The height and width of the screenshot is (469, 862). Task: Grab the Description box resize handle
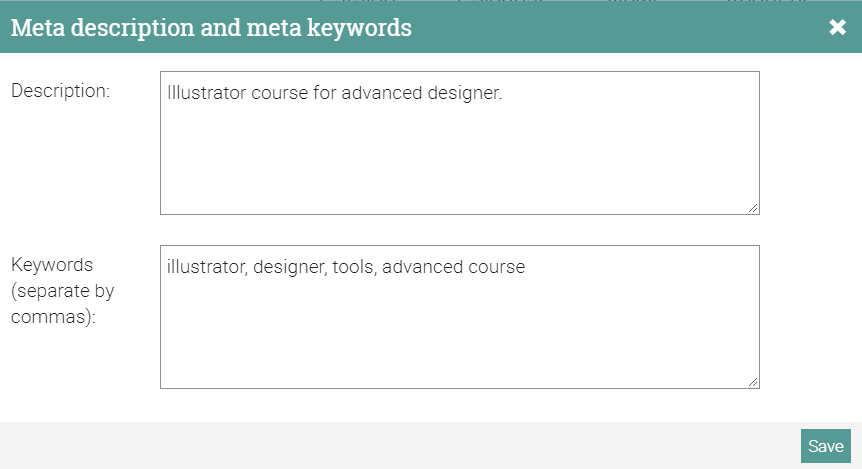753,207
